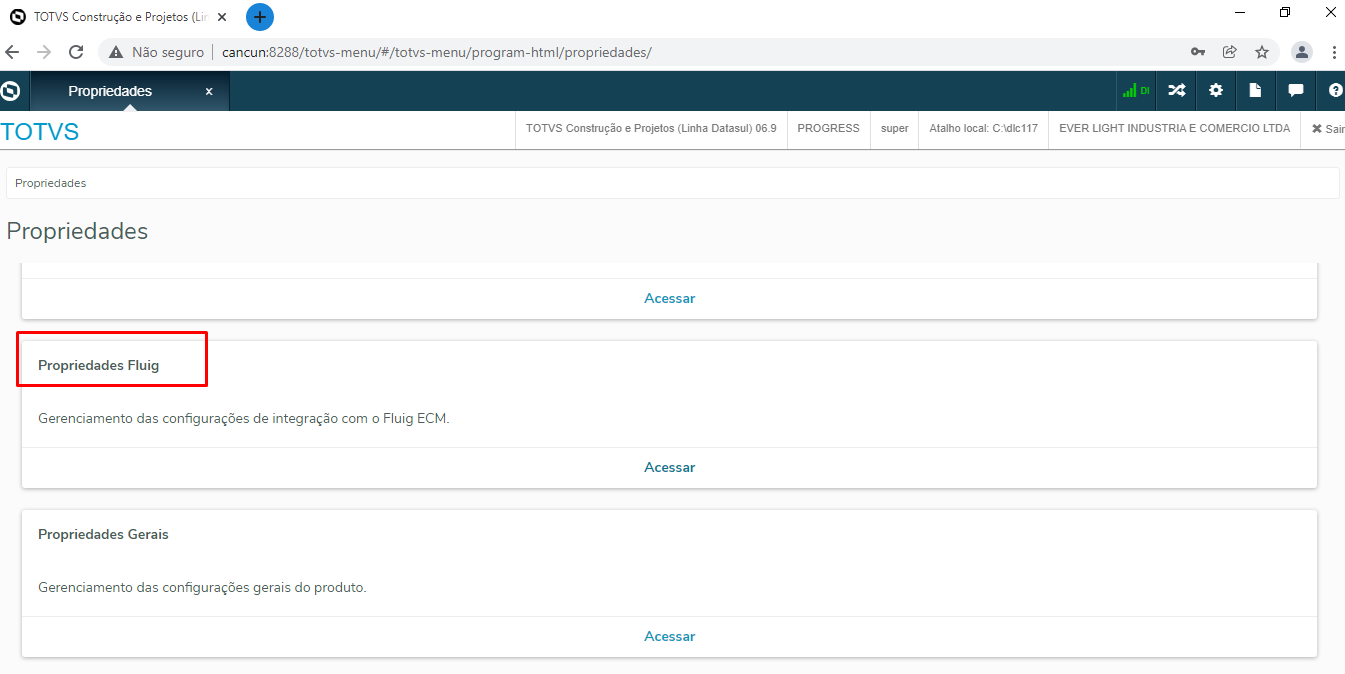
Task: Open the shuffle arrows icon in header
Action: [1176, 91]
